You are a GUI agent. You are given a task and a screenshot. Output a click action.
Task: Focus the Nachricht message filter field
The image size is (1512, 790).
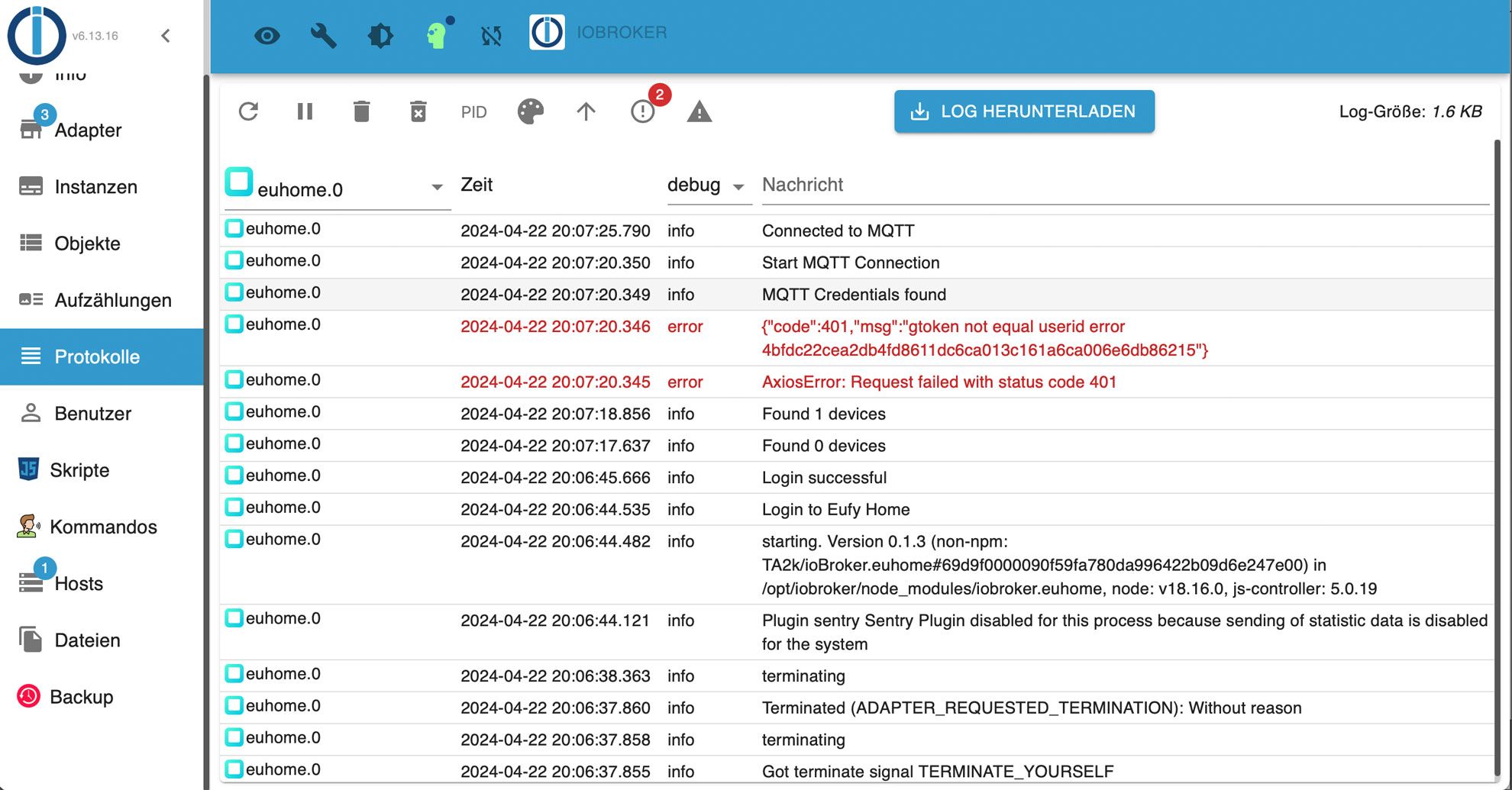pyautogui.click(x=1125, y=185)
